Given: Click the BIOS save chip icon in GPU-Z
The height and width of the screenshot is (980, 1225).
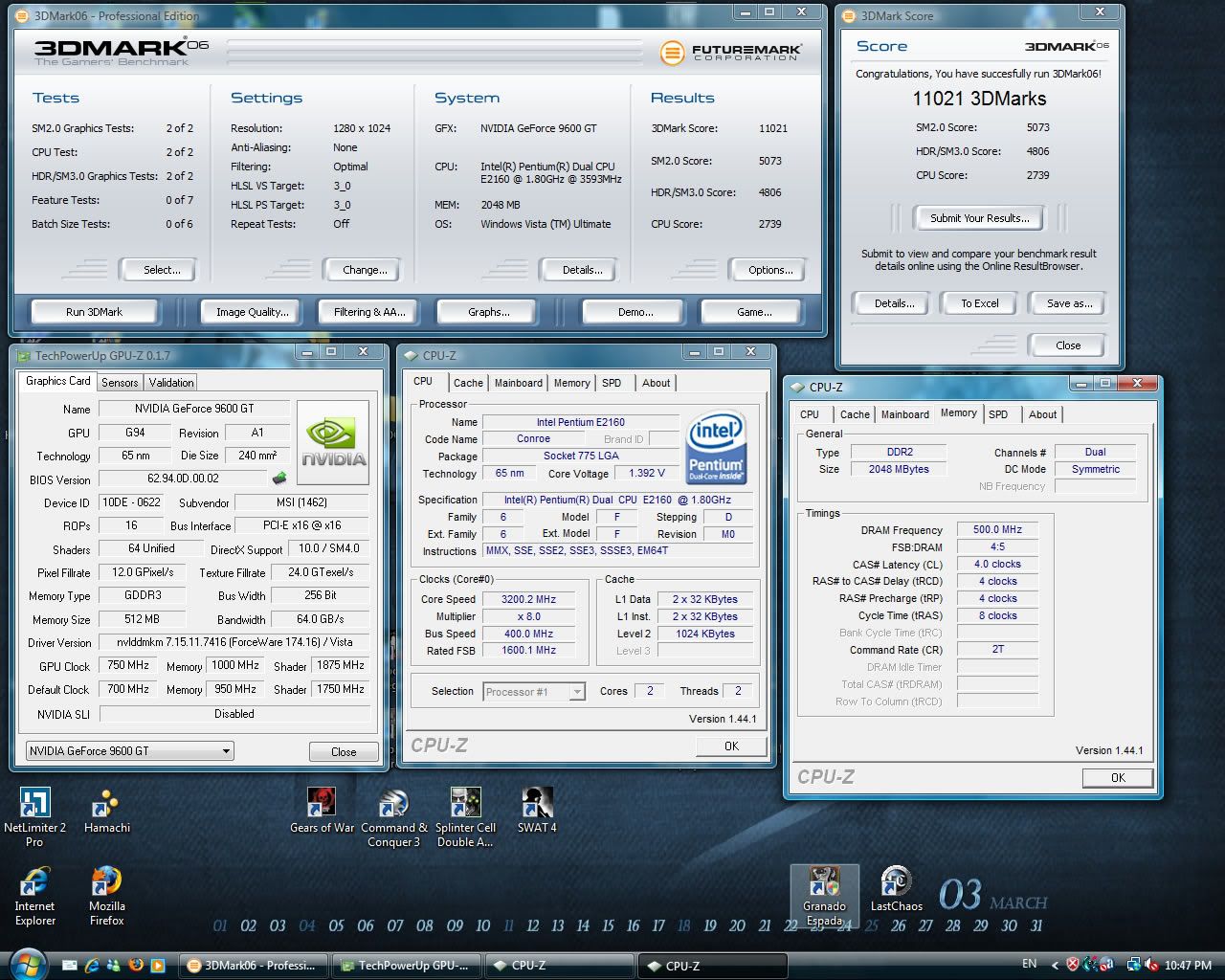Looking at the screenshot, I should click(279, 479).
